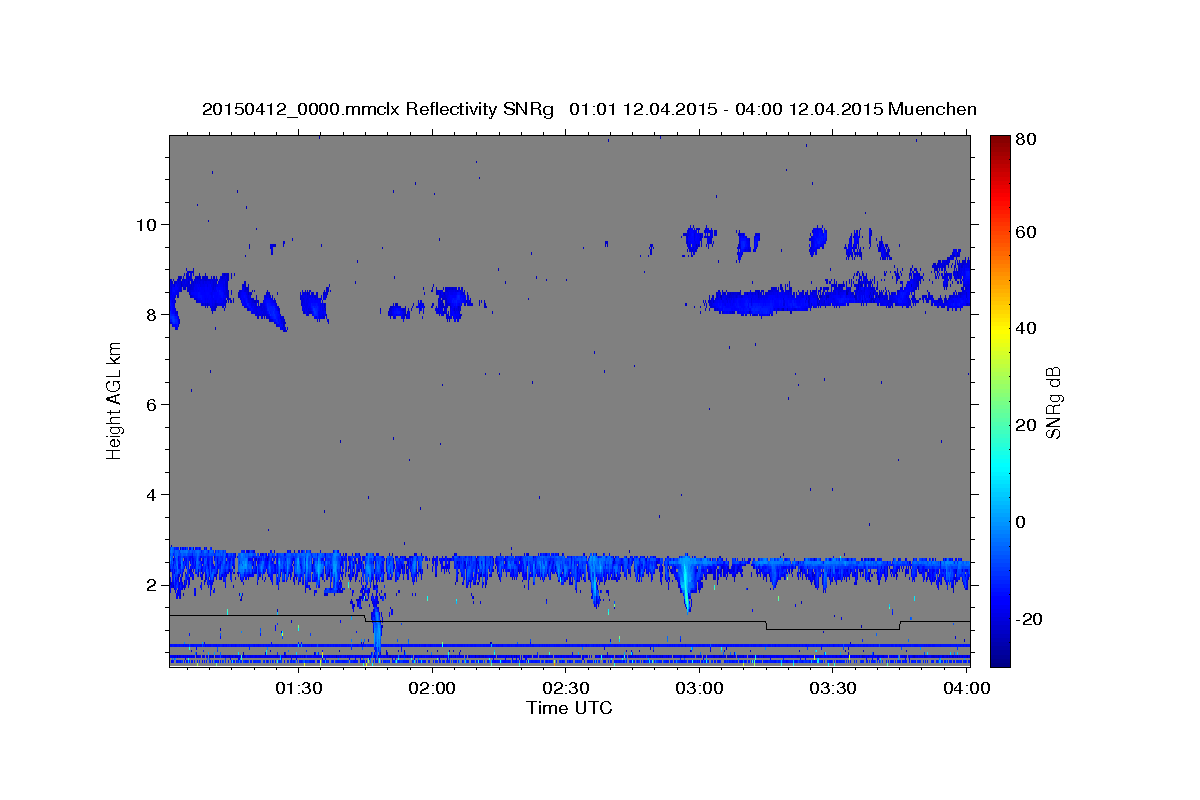Click the 02:30 time tick label
This screenshot has height=800, width=1200.
pos(567,688)
